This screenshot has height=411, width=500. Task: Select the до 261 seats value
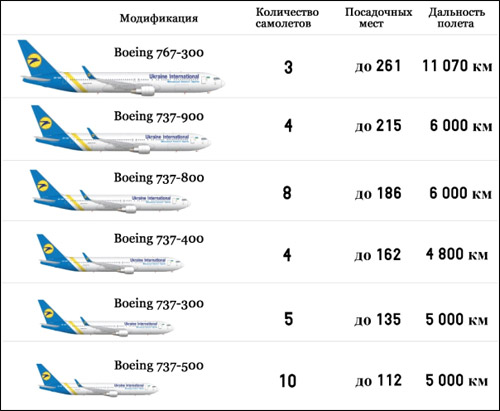tap(378, 66)
